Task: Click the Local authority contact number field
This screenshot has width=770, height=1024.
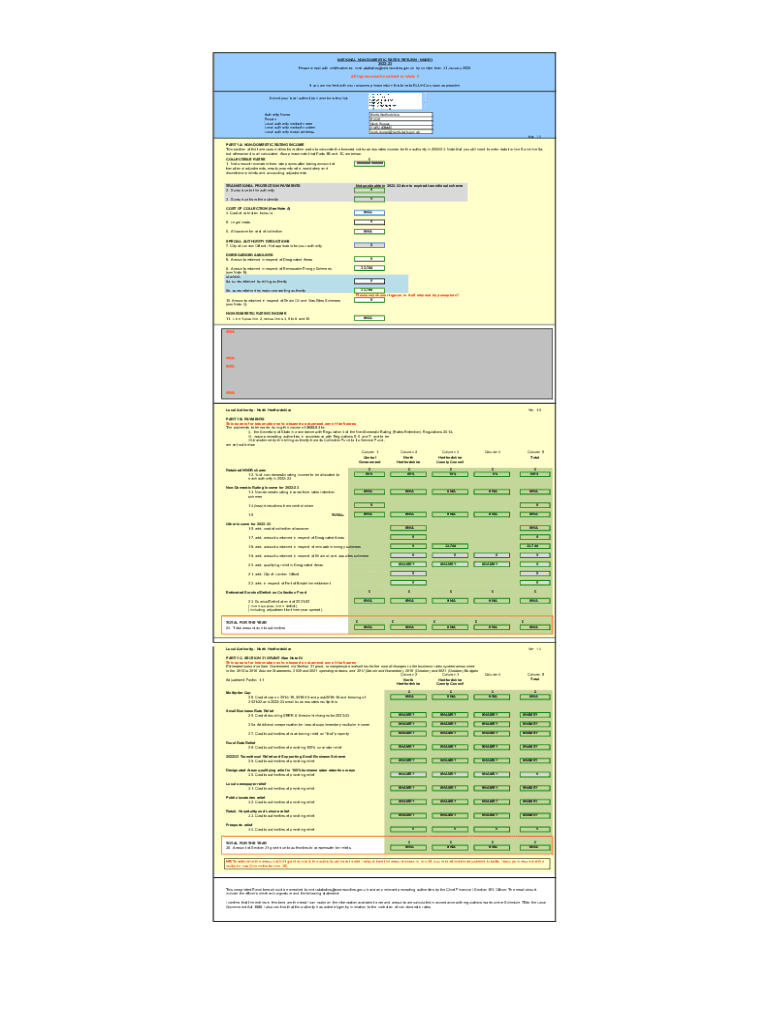Action: coord(403,127)
